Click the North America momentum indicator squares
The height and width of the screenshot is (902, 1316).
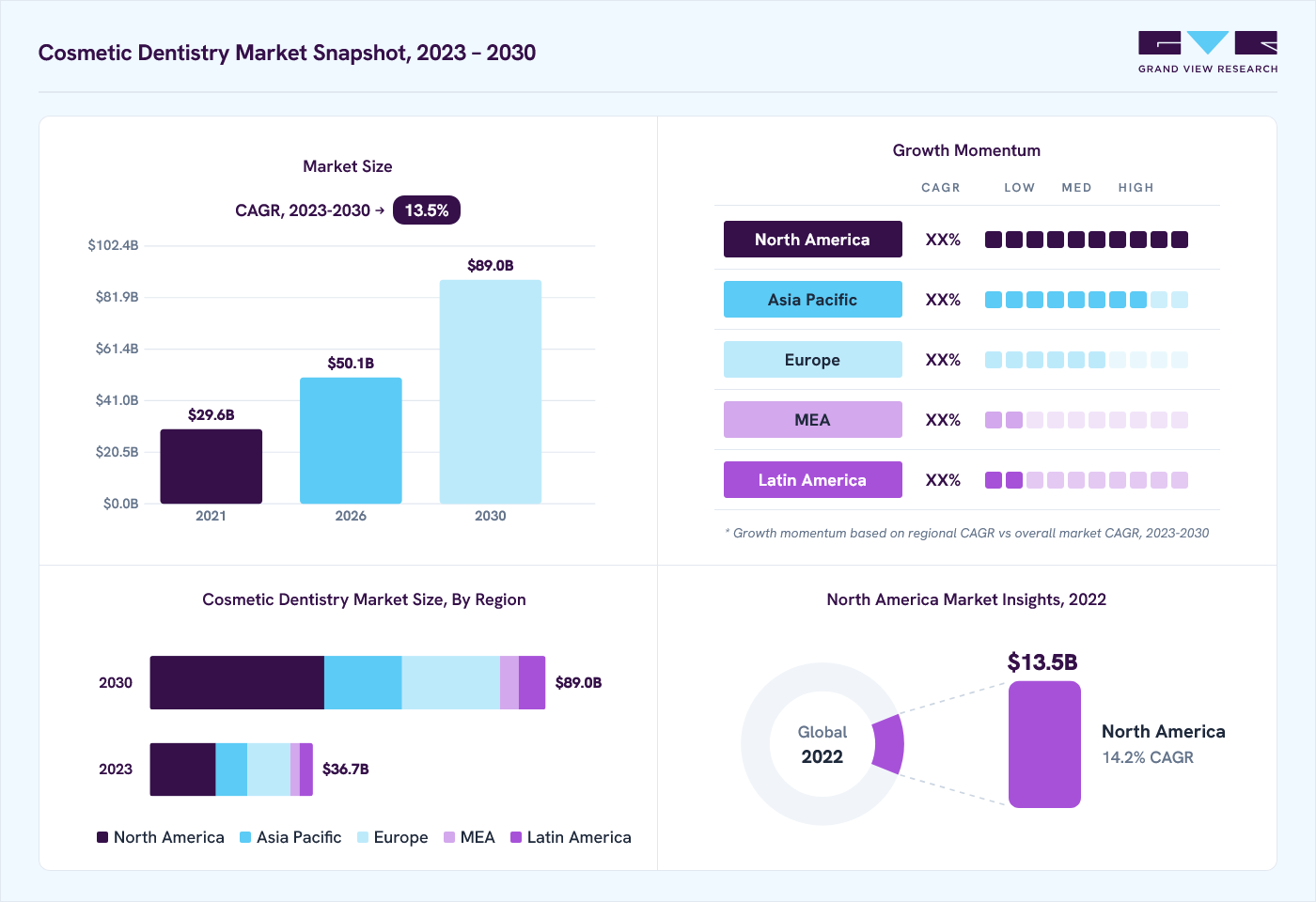pyautogui.click(x=1087, y=240)
